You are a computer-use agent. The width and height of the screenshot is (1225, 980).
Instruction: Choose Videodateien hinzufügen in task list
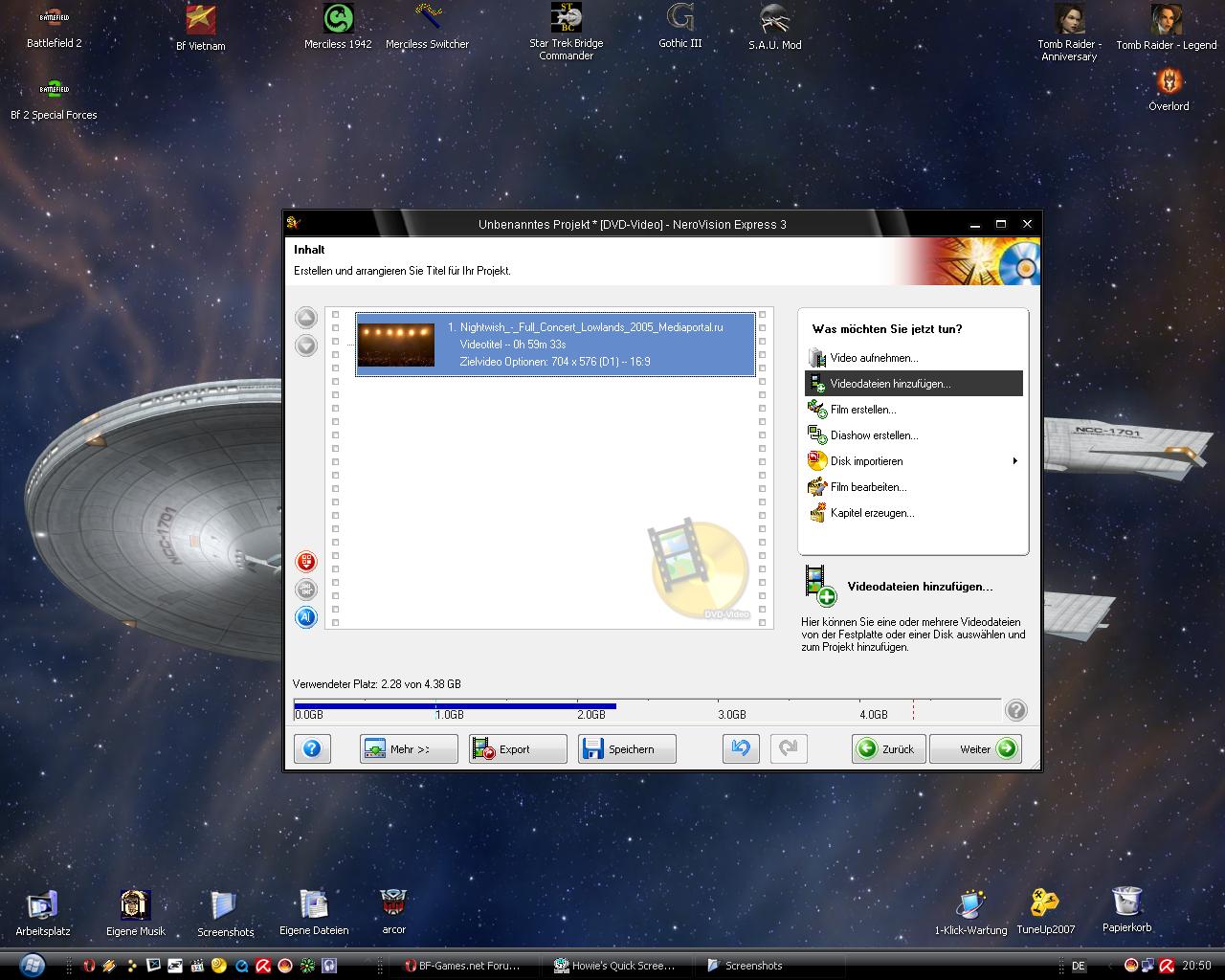pyautogui.click(x=890, y=384)
